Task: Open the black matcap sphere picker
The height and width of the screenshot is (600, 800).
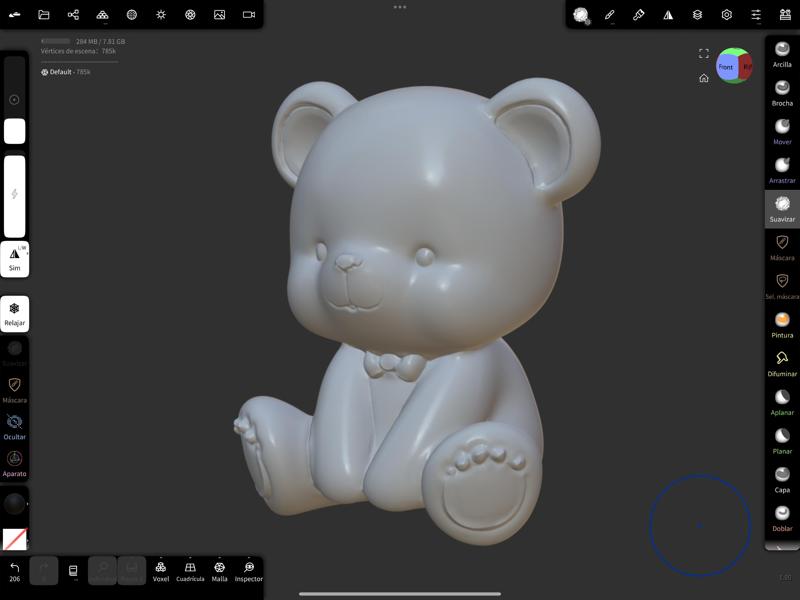Action: (x=14, y=504)
